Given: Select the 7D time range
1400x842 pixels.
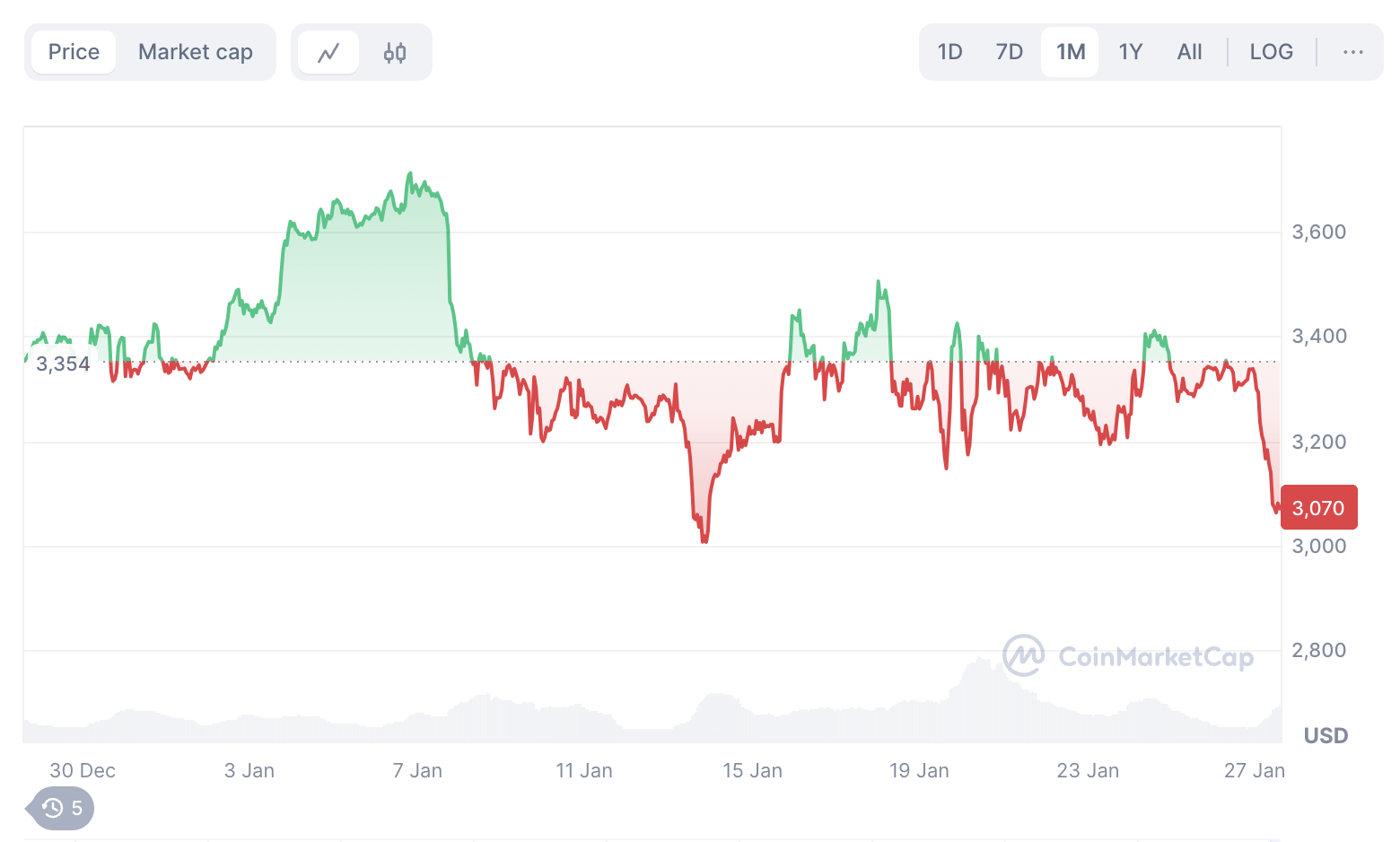Looking at the screenshot, I should 1010,52.
